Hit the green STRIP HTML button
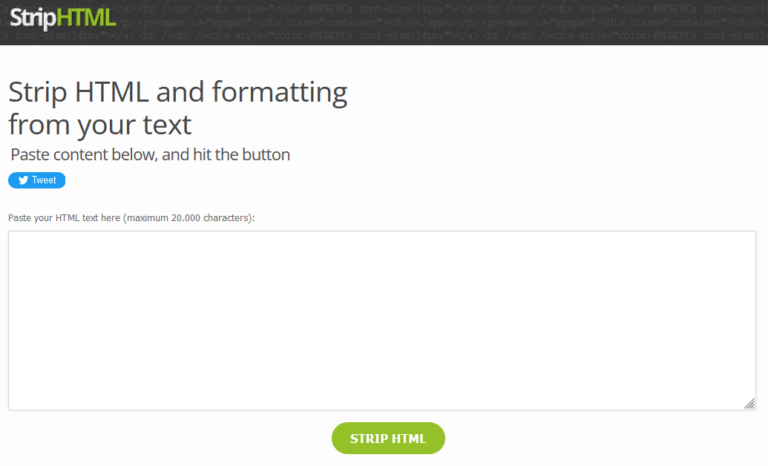This screenshot has height=466, width=768. [x=388, y=438]
